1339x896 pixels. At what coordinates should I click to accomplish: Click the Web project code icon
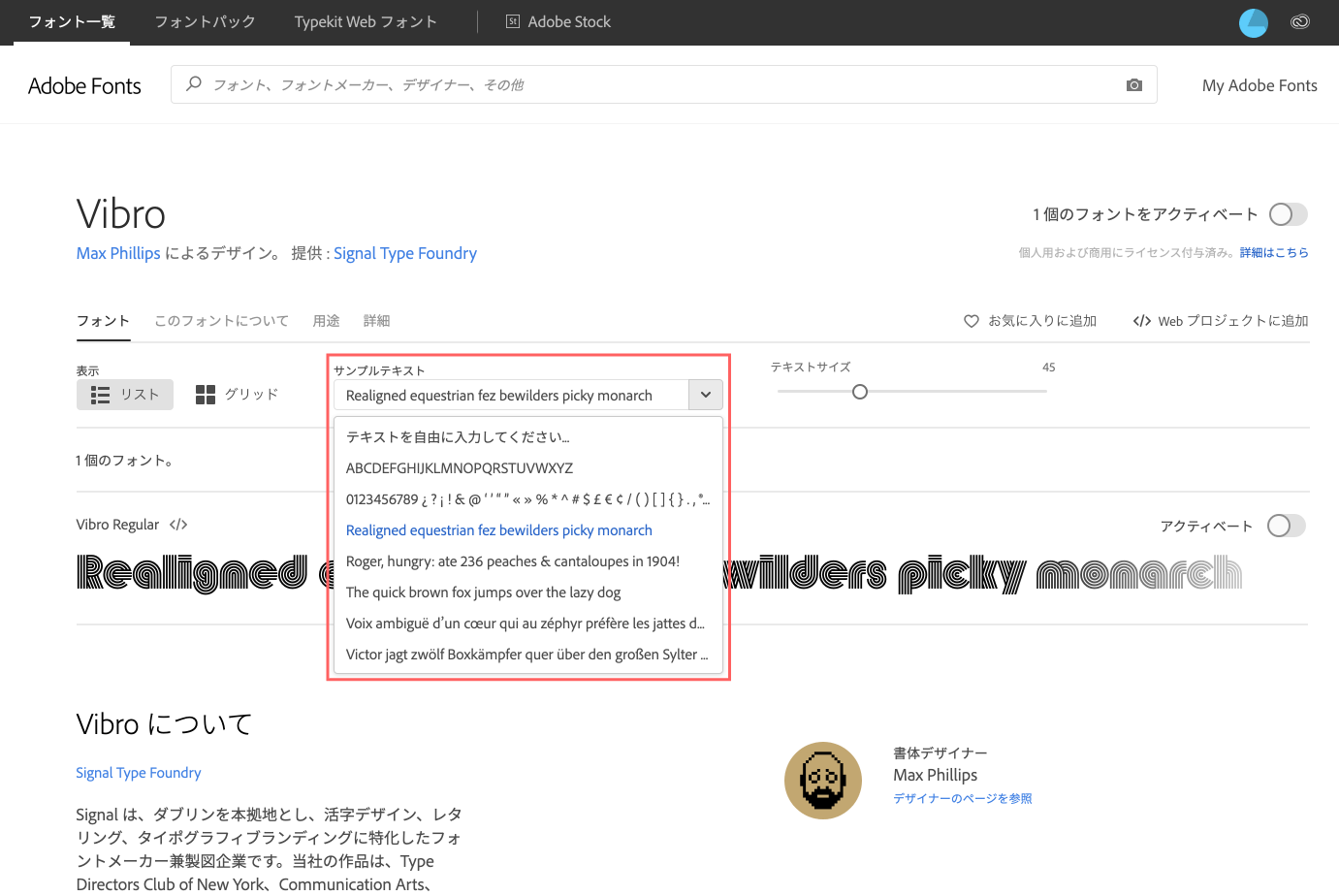click(1142, 321)
